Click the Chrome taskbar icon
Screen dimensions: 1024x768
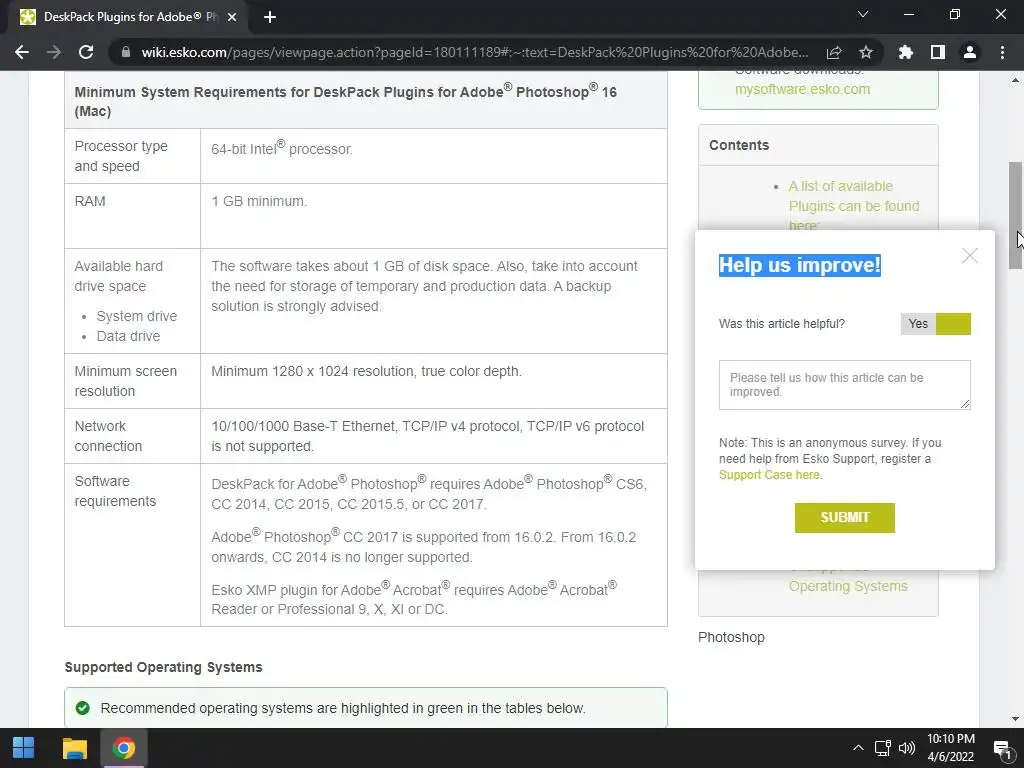tap(123, 748)
